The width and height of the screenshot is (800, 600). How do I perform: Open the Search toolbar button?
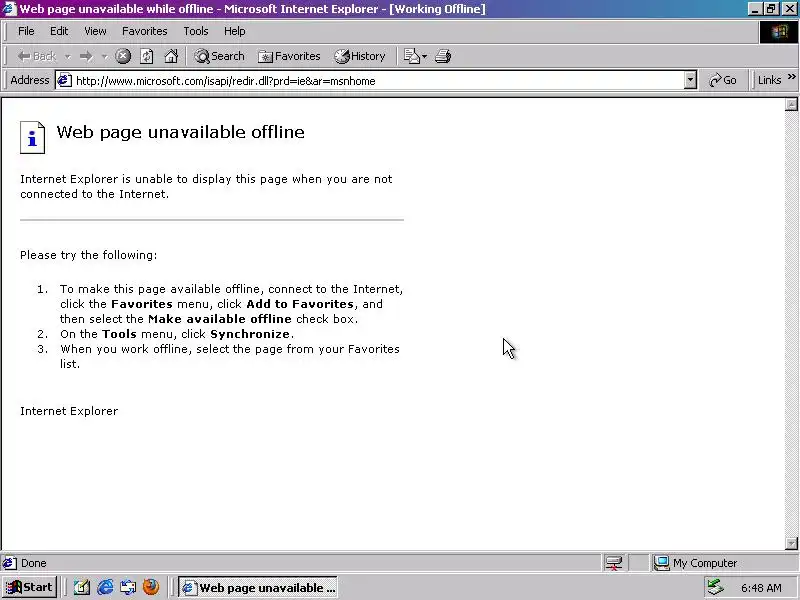[x=219, y=56]
